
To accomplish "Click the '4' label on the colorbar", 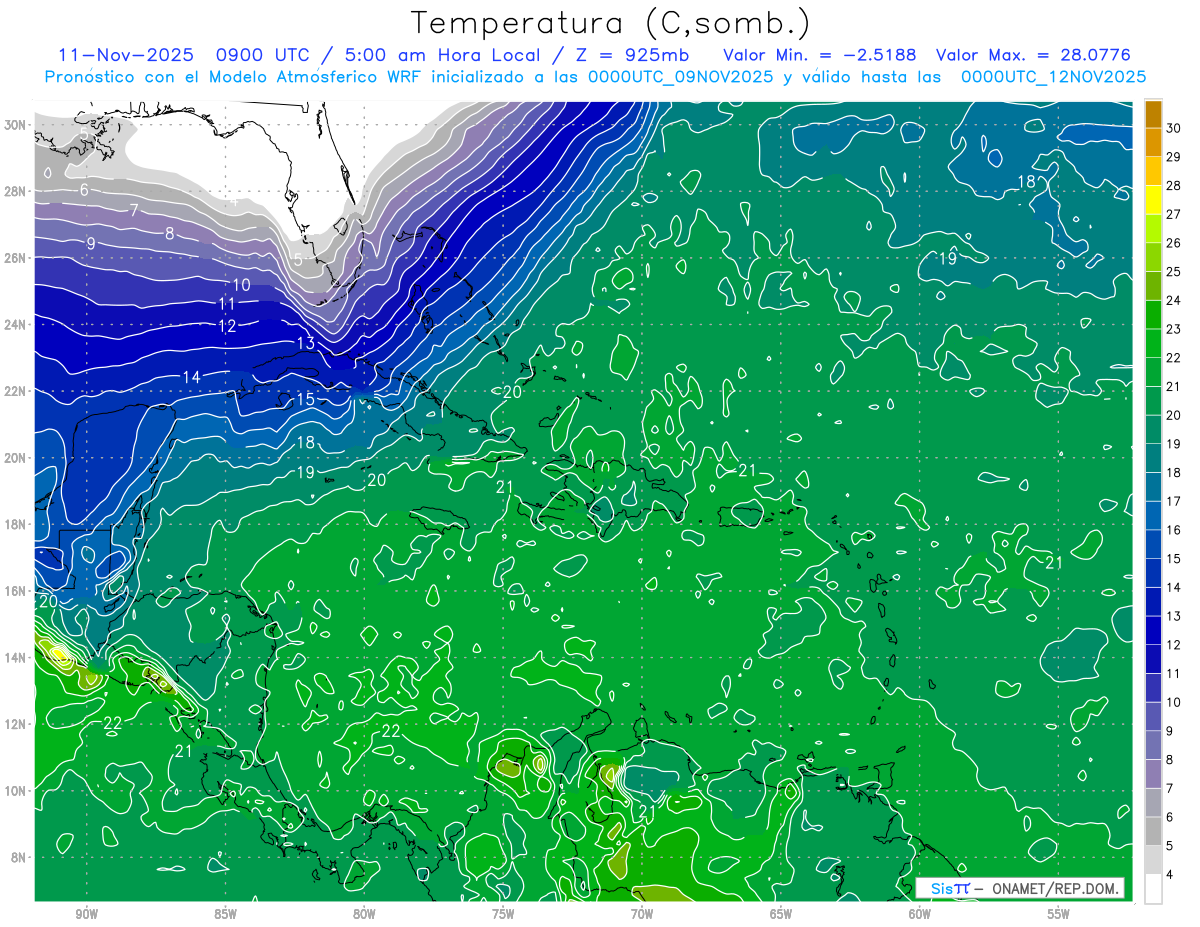I will tap(1171, 875).
